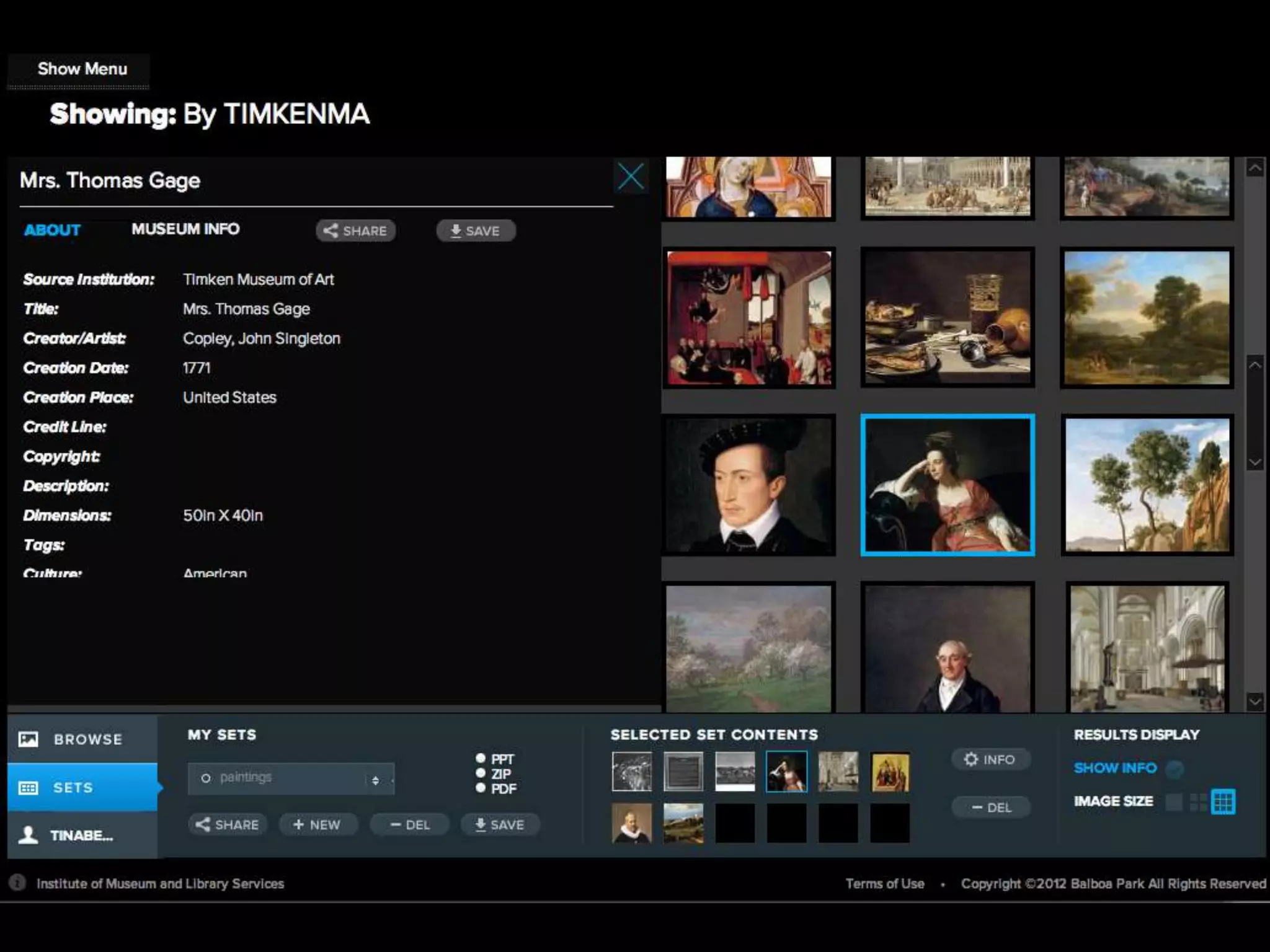
Task: Select the small nine-tile grid size icon
Action: tap(1223, 802)
